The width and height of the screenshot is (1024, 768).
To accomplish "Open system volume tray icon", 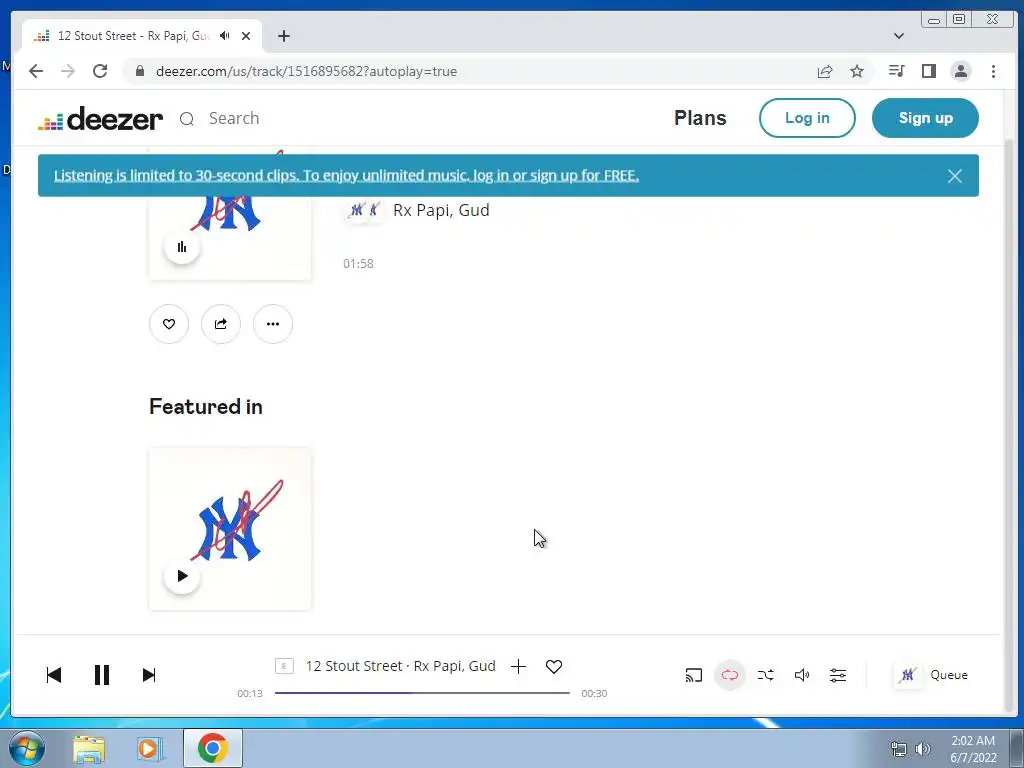I will 923,749.
